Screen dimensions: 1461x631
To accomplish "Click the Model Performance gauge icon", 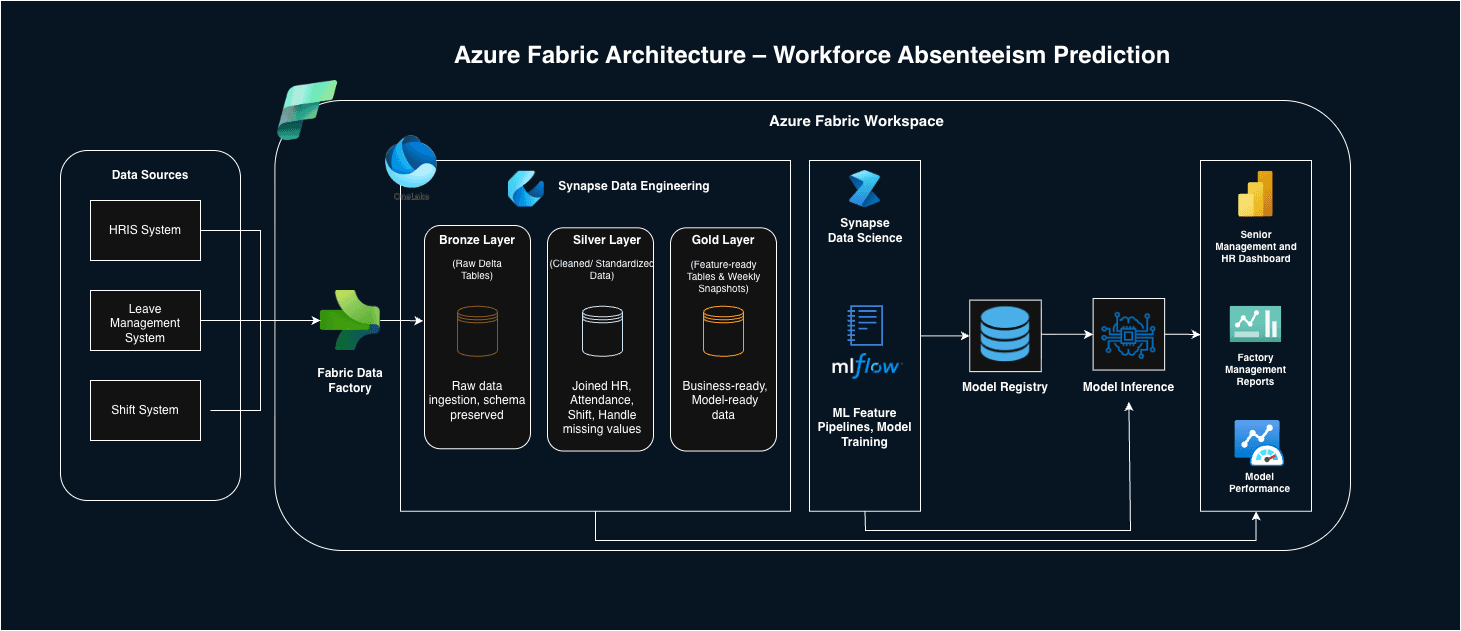I will [x=1259, y=443].
